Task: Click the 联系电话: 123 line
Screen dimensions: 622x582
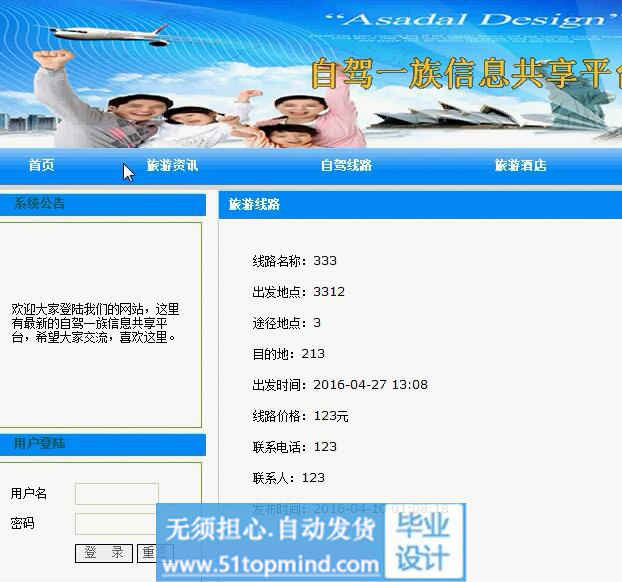Action: click(294, 447)
